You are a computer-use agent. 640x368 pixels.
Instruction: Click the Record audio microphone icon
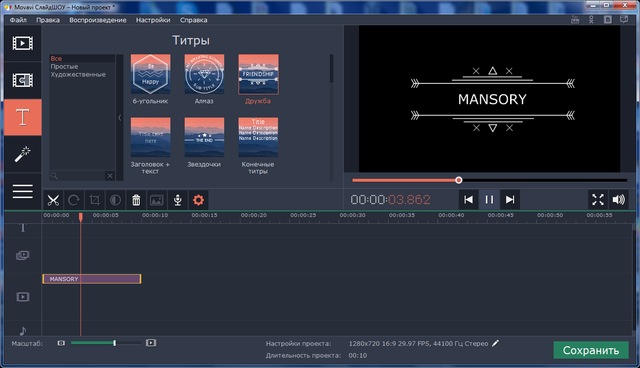(178, 200)
